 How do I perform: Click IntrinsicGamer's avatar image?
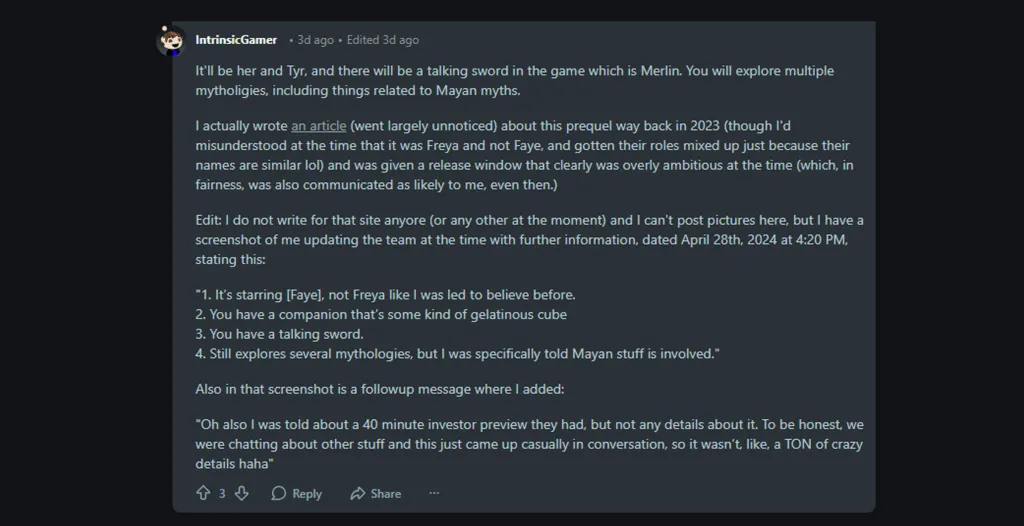[171, 40]
